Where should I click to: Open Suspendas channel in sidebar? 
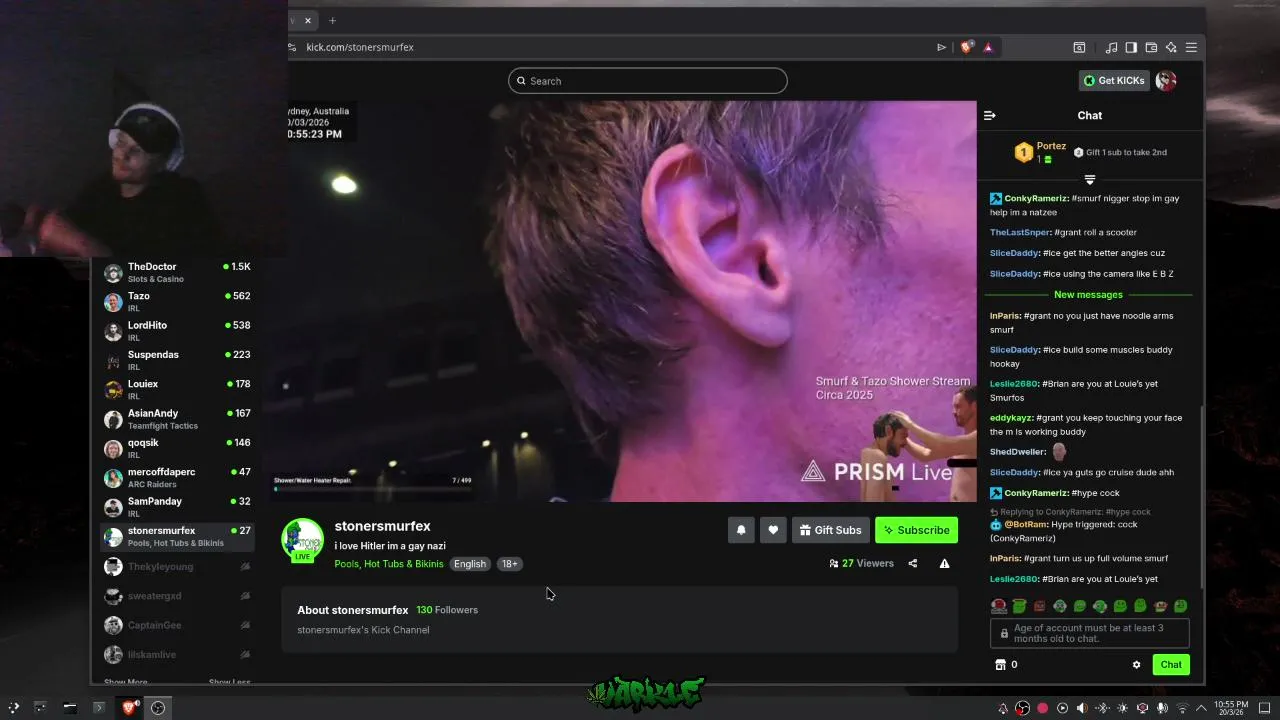(x=177, y=360)
